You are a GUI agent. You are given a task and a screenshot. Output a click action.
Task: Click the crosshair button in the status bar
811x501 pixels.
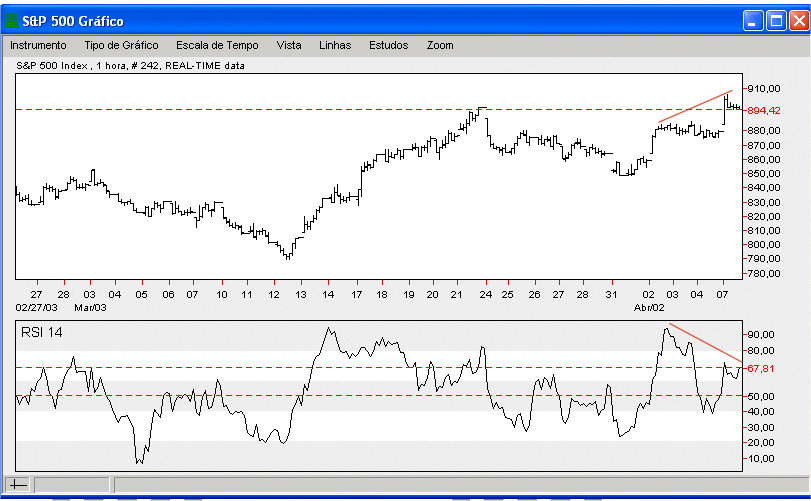click(x=18, y=484)
